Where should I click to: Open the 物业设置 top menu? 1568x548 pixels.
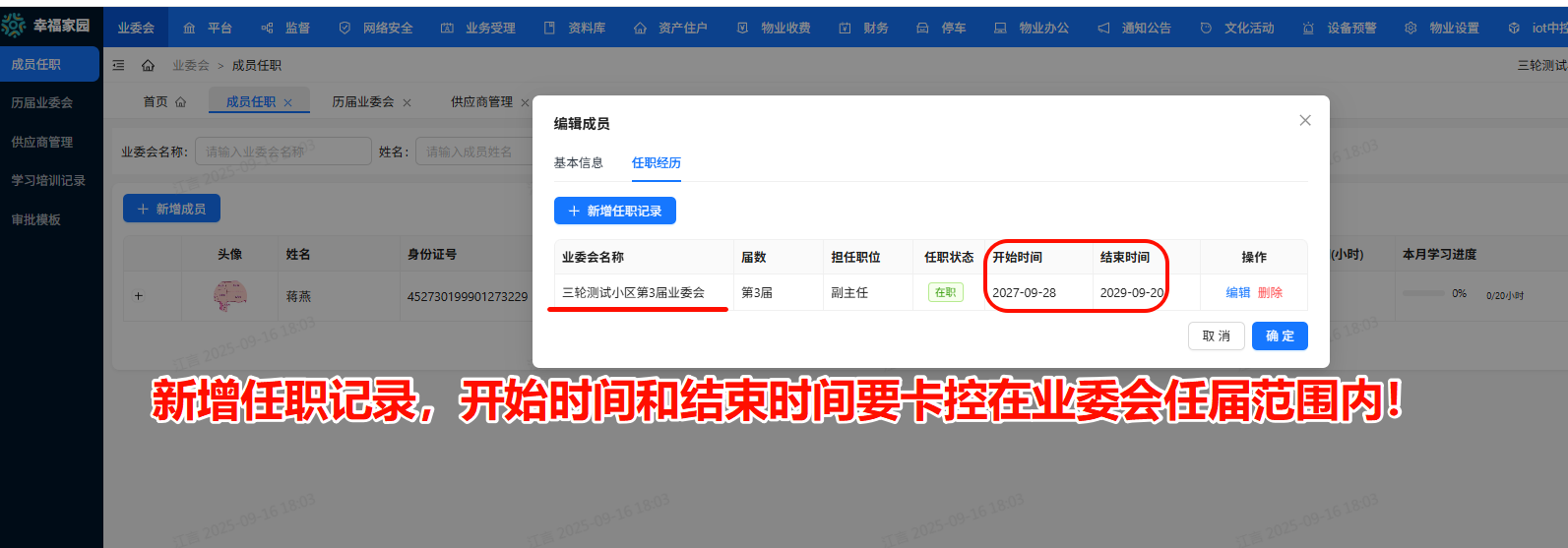[1442, 28]
